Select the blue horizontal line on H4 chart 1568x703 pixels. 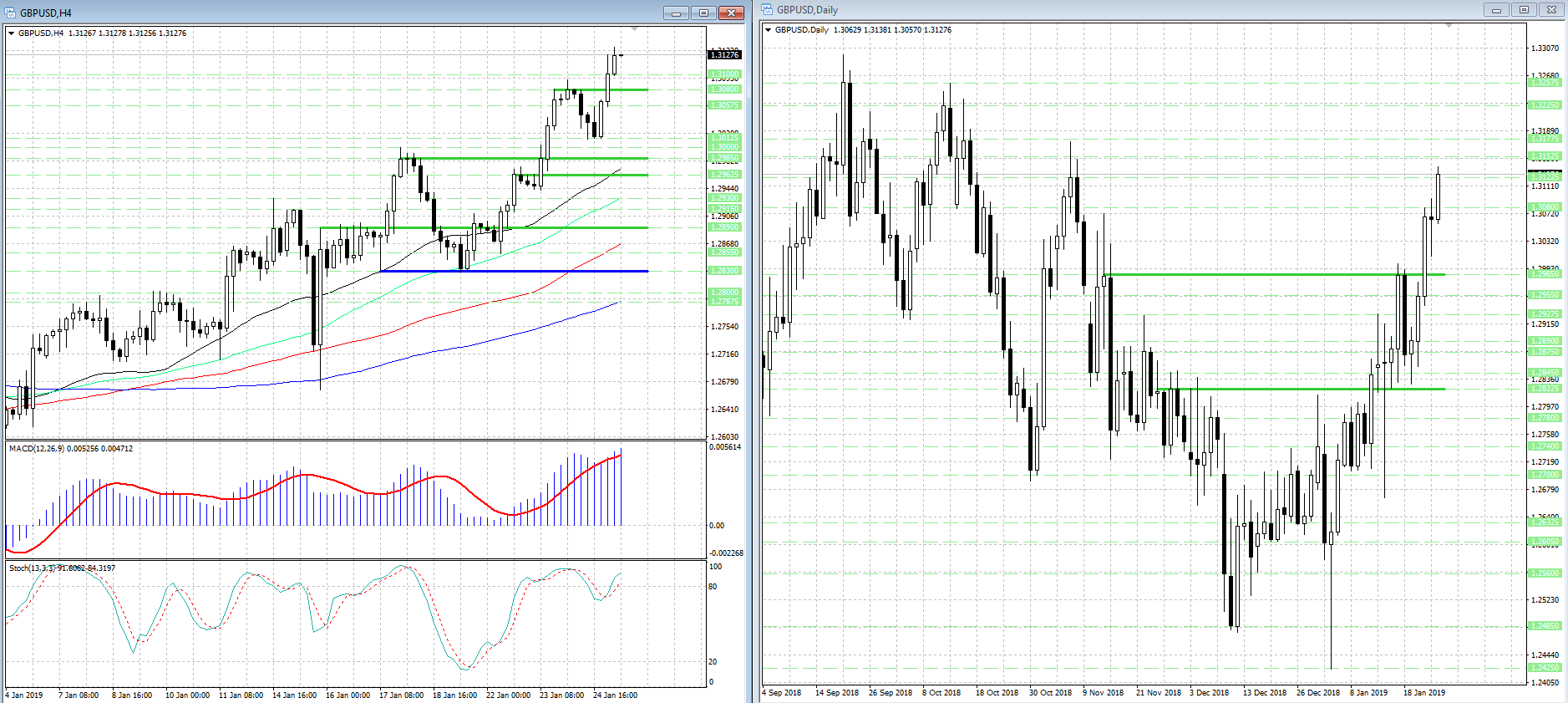(514, 271)
